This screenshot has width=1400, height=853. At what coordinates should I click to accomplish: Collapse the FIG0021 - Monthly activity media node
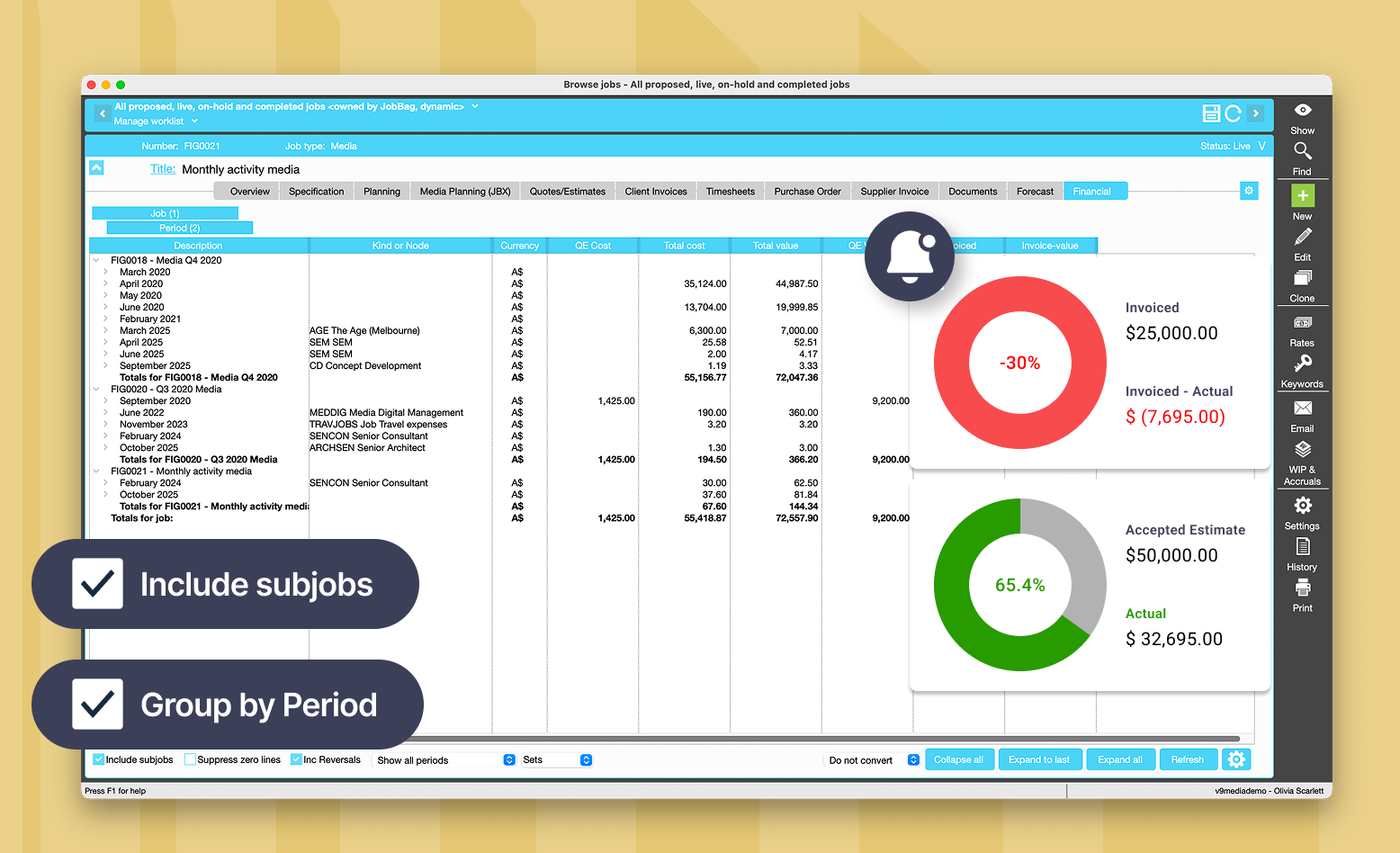(x=96, y=471)
